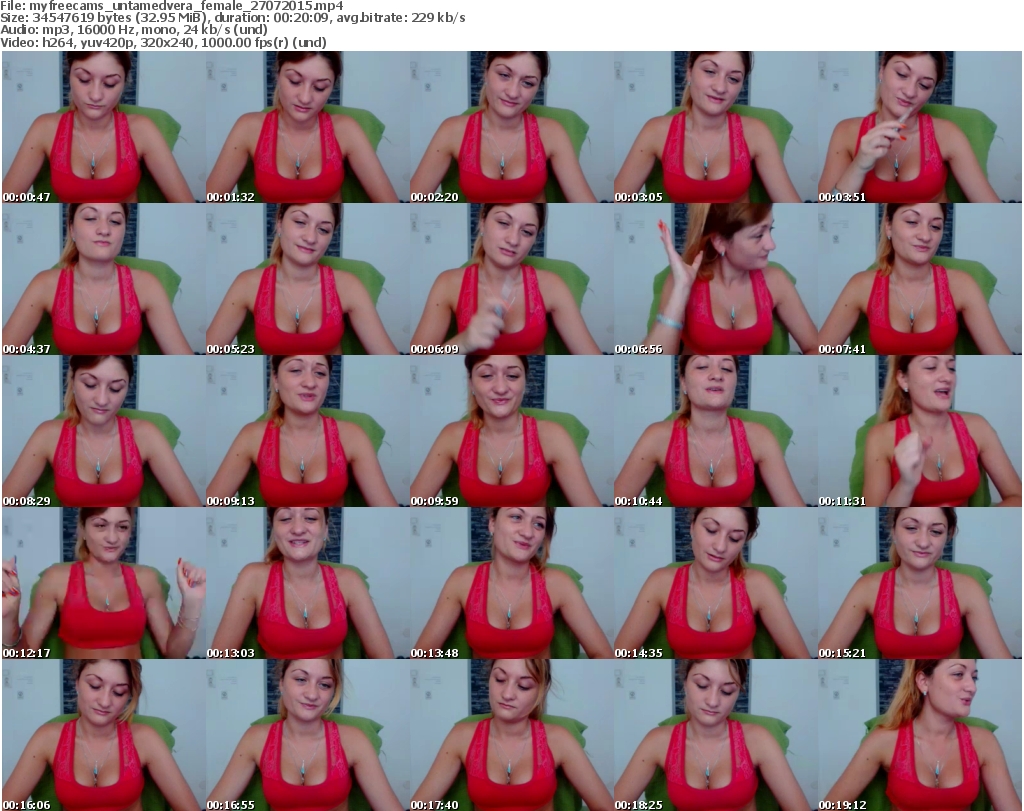Click the frame stamped 00:16:06
This screenshot has height=811, width=1024.
pyautogui.click(x=104, y=735)
